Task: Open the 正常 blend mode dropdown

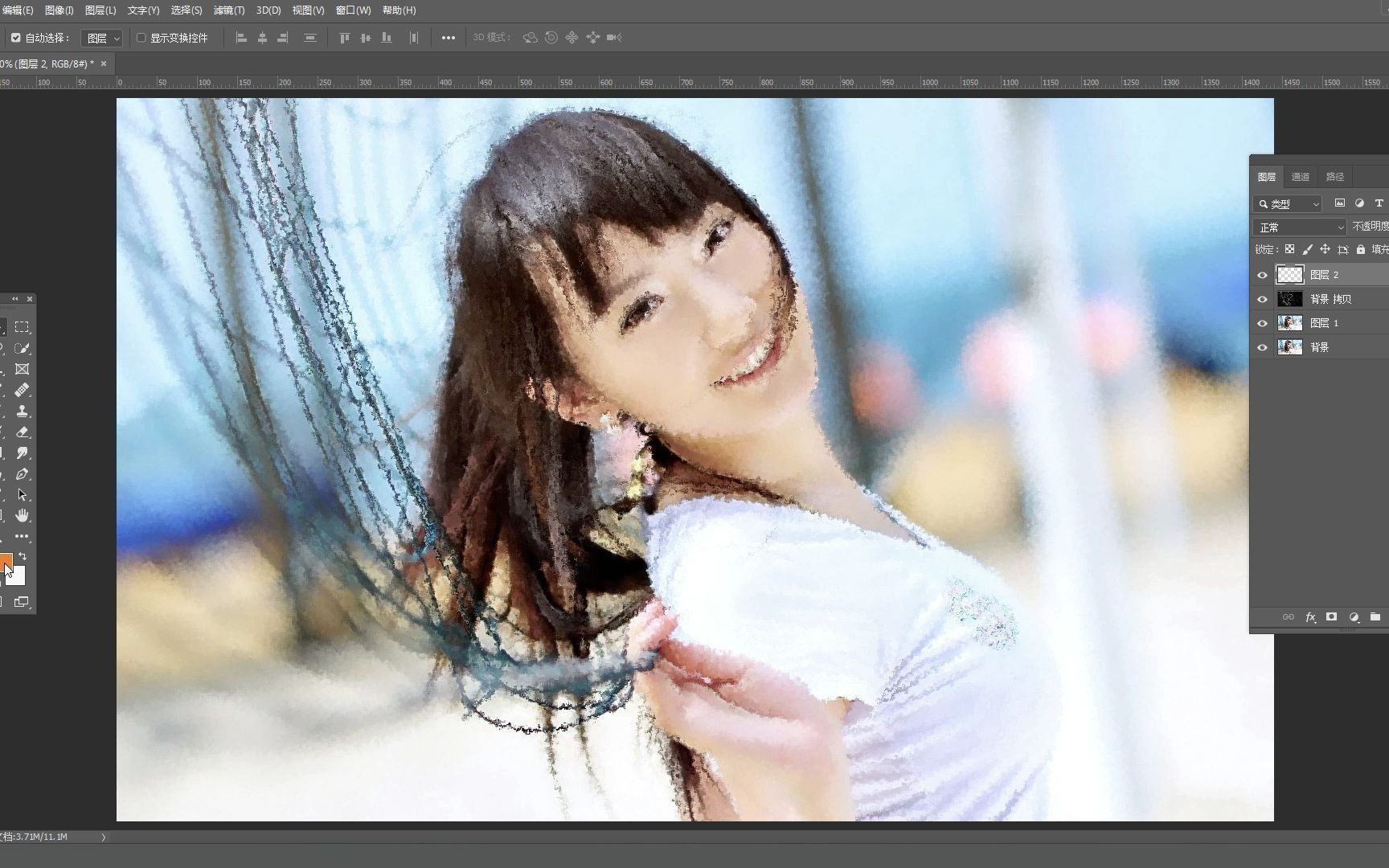Action: pos(1298,227)
